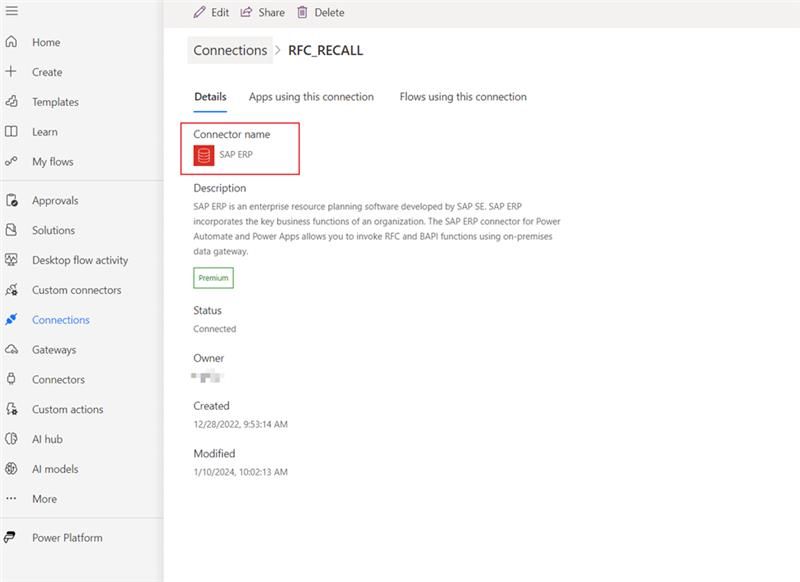
Task: Click the Gateways cloud icon
Action: pyautogui.click(x=11, y=349)
